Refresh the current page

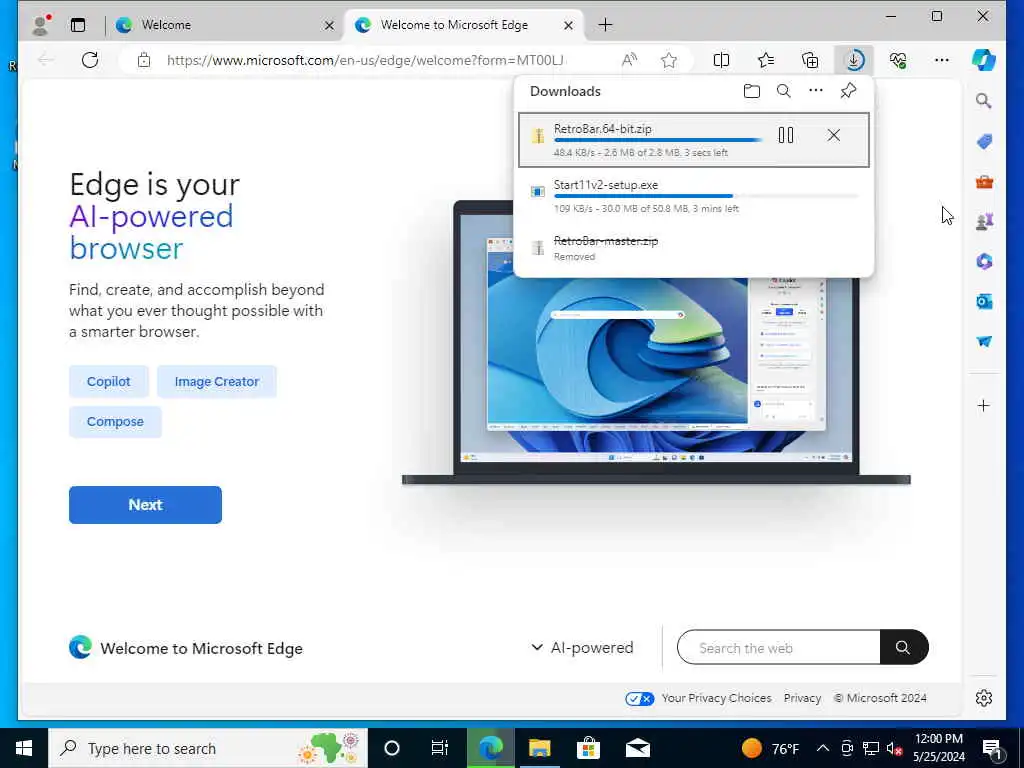tap(90, 60)
